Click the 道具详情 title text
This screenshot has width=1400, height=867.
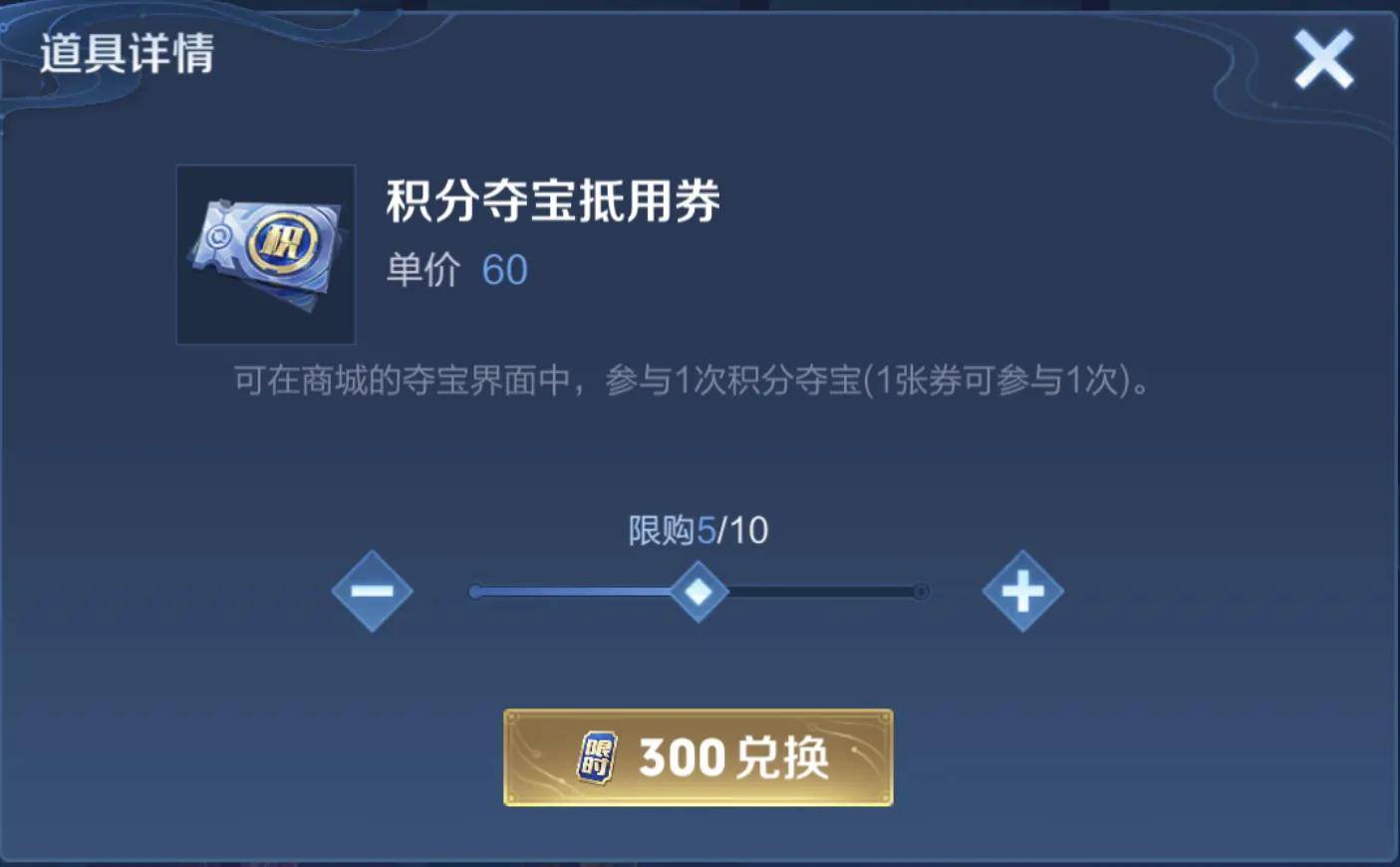127,53
